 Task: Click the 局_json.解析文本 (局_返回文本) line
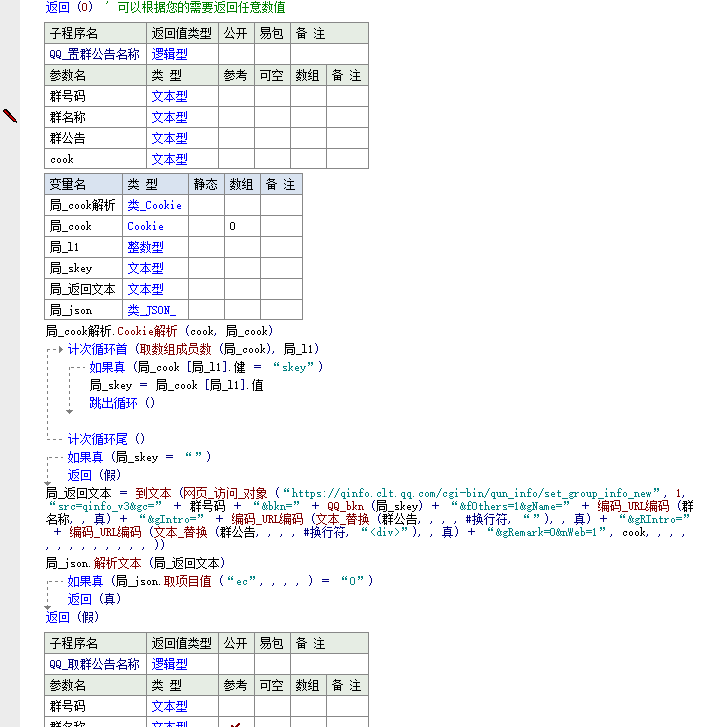(135, 563)
